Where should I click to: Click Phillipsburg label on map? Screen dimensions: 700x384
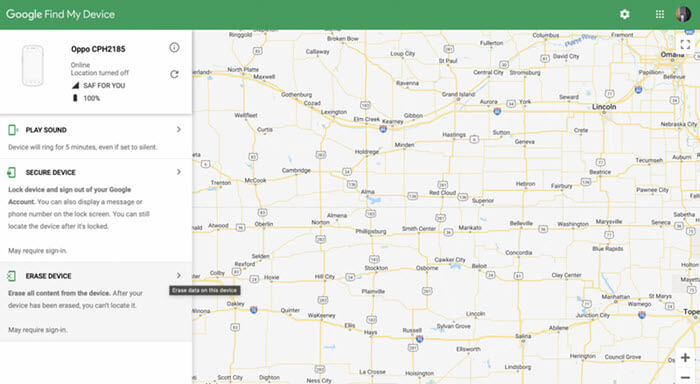coord(371,231)
